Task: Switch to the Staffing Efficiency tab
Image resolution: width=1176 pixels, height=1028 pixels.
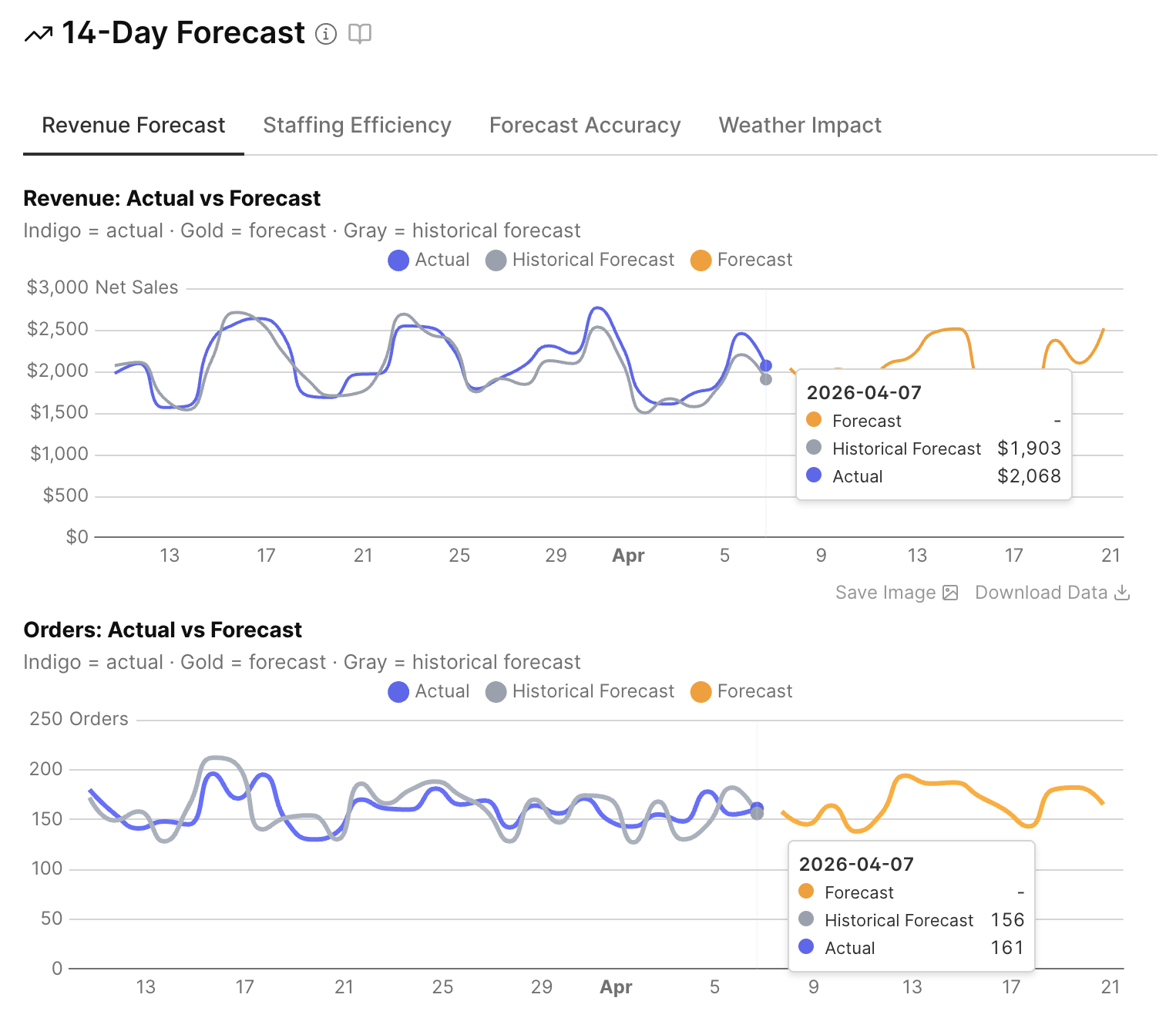Action: tap(357, 126)
